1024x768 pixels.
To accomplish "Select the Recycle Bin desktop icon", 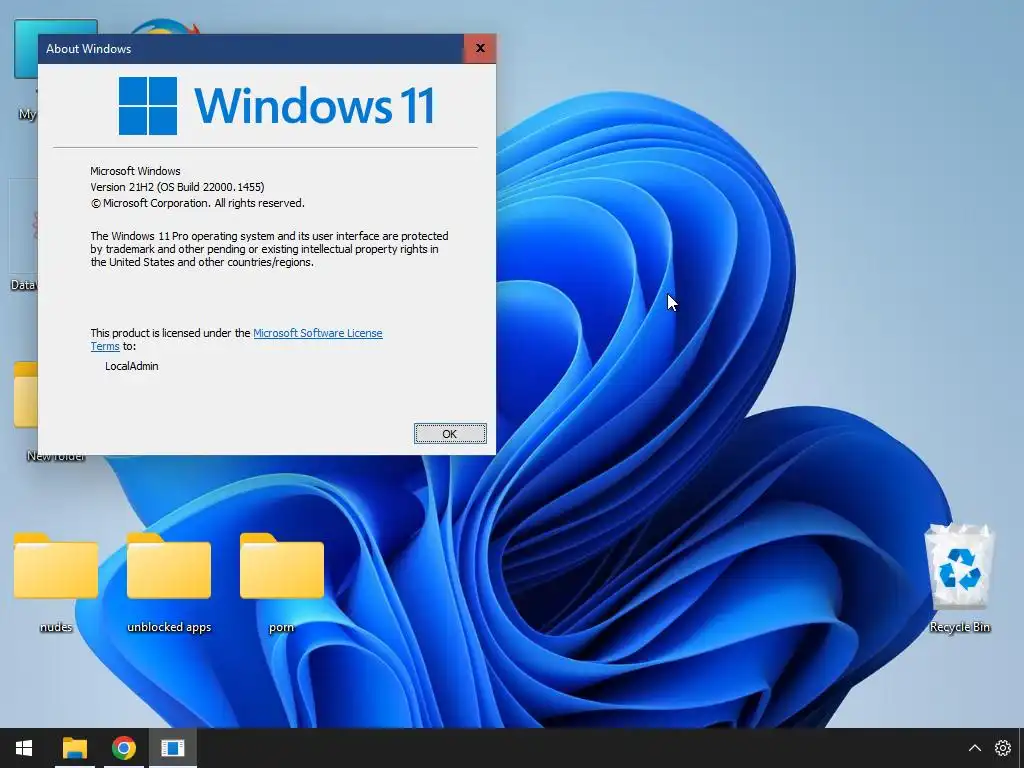I will (959, 579).
